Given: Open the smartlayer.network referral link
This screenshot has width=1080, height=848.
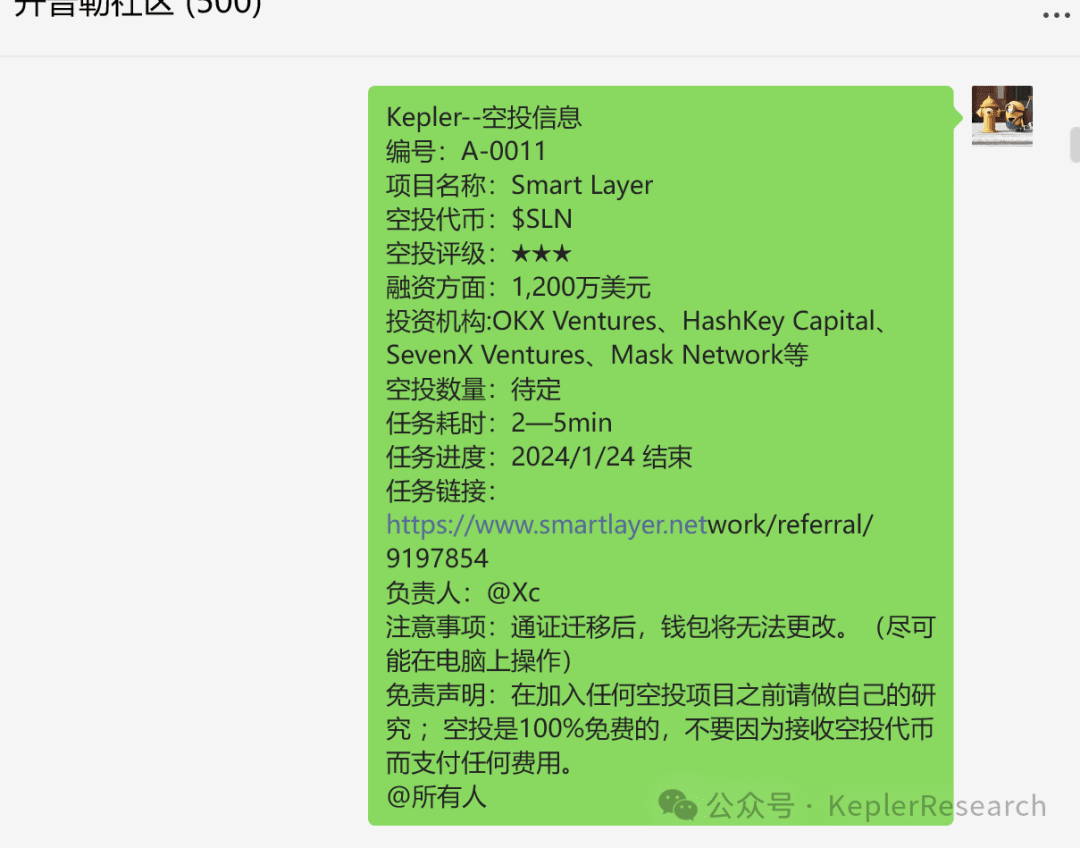Looking at the screenshot, I should (629, 525).
